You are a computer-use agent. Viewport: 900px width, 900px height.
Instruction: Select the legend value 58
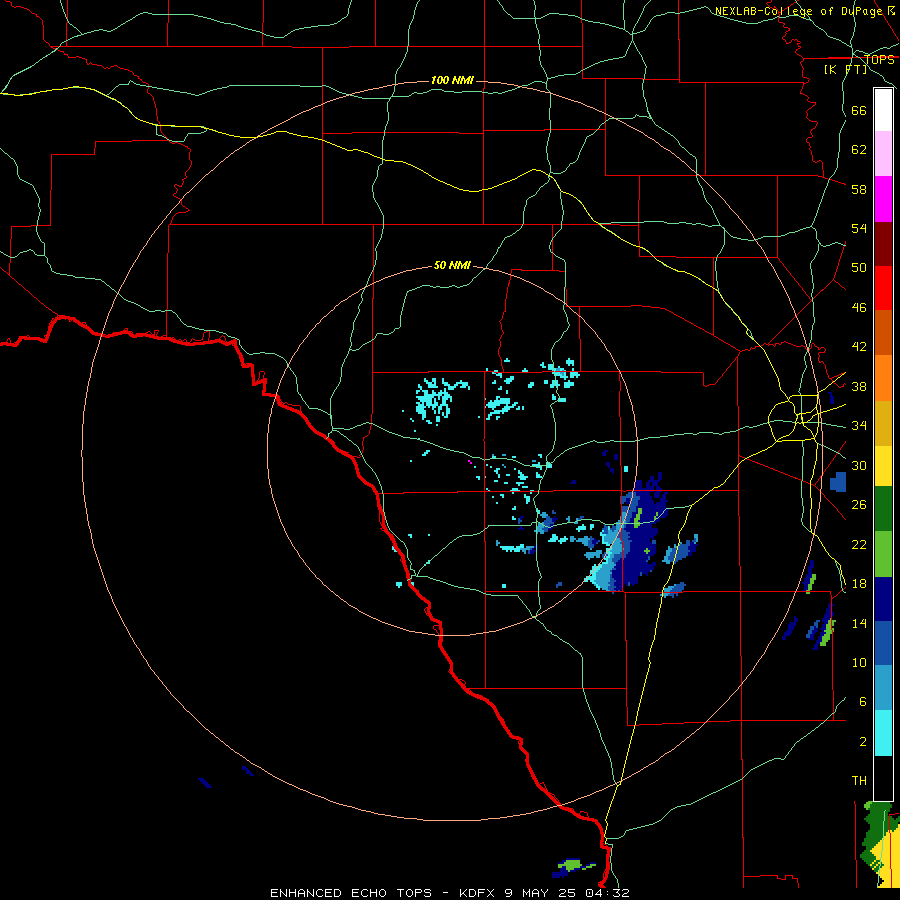coord(859,189)
